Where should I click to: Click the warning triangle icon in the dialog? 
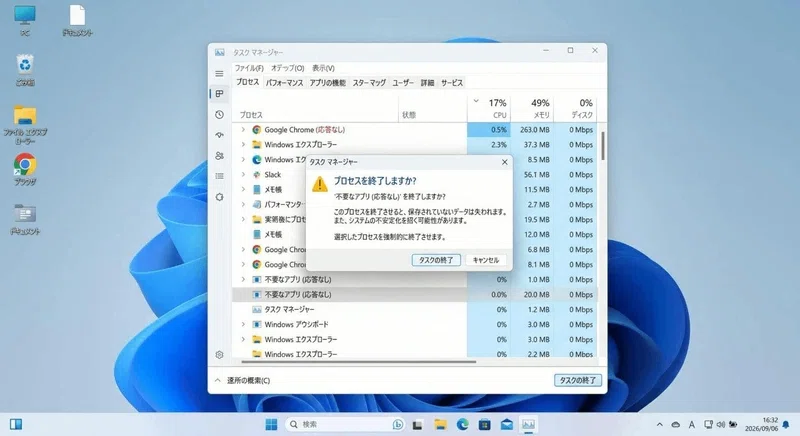[x=320, y=184]
